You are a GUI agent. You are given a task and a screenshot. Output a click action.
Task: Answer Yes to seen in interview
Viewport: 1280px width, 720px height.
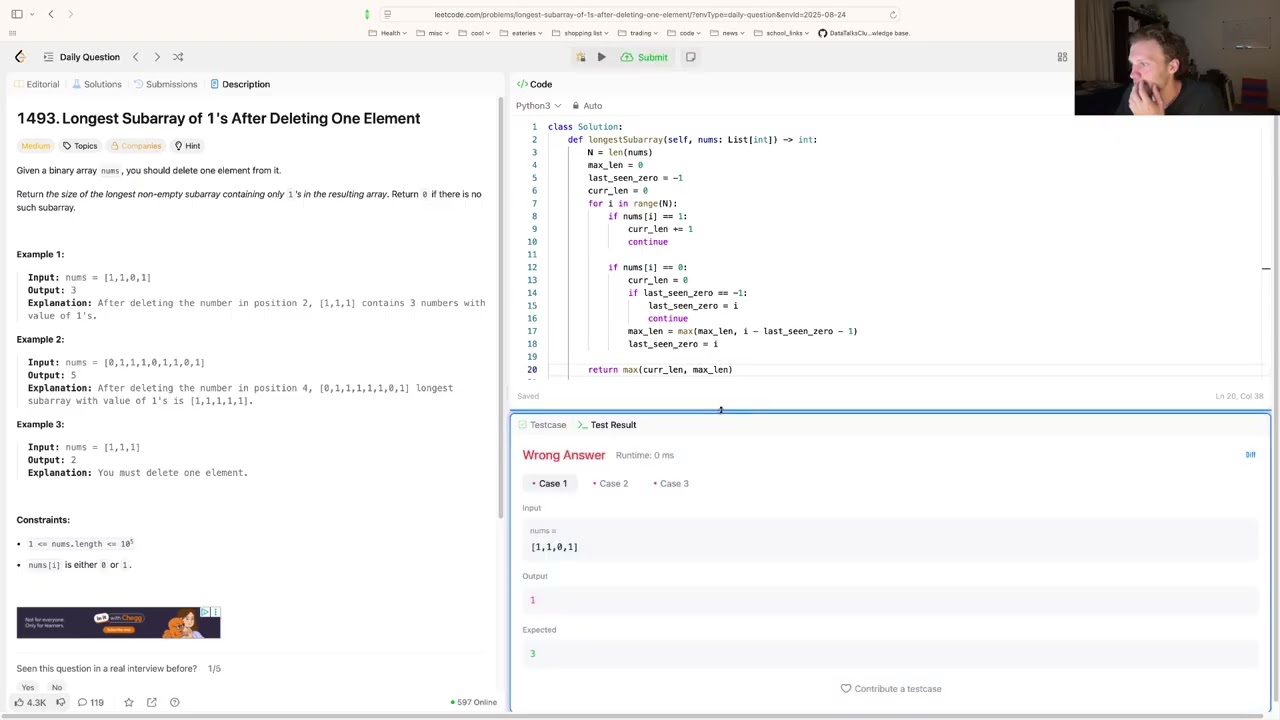pos(28,688)
